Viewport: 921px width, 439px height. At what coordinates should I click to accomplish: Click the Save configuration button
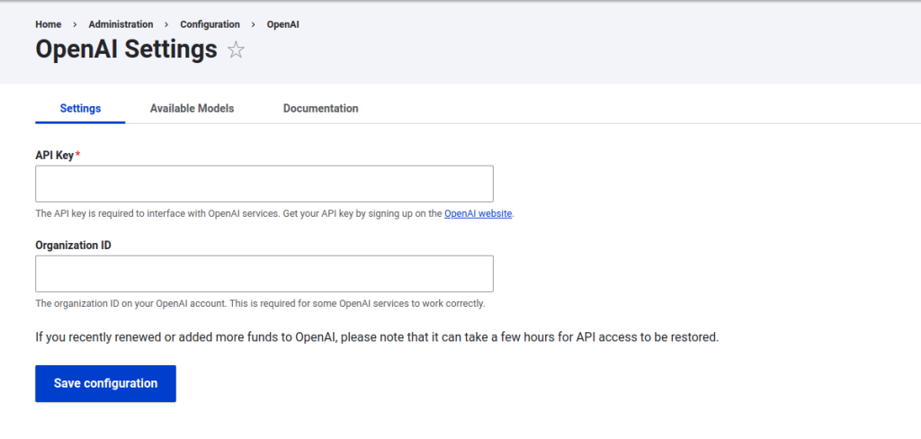[106, 383]
